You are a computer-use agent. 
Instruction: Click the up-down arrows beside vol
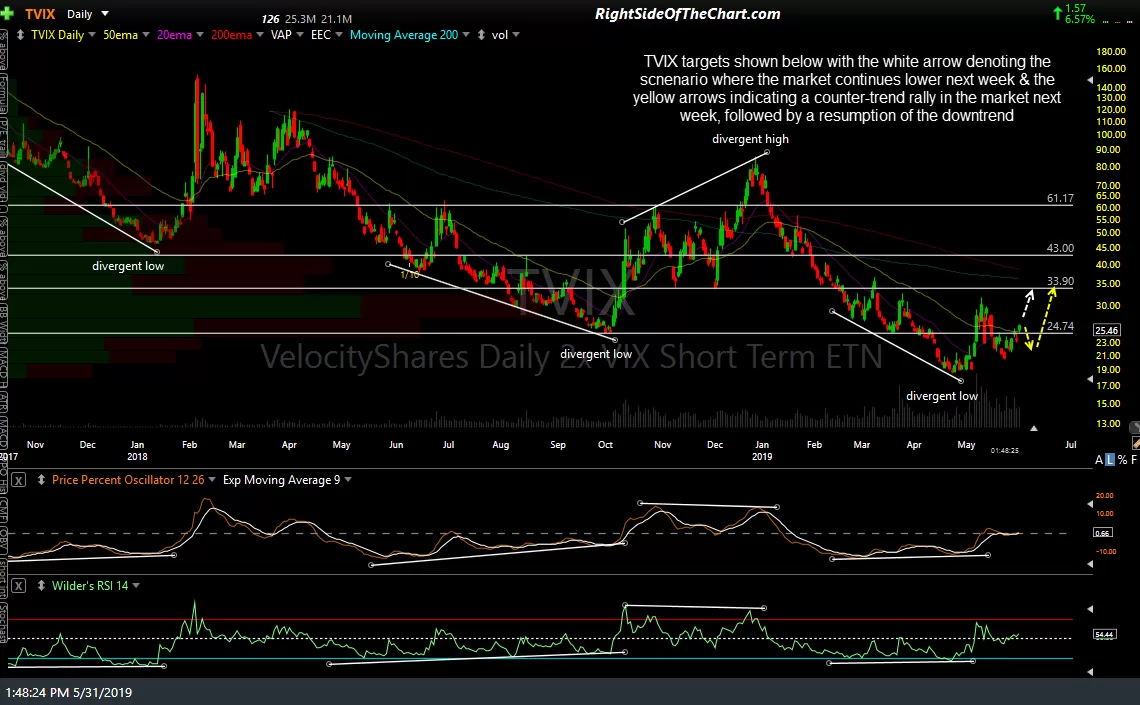click(x=481, y=35)
